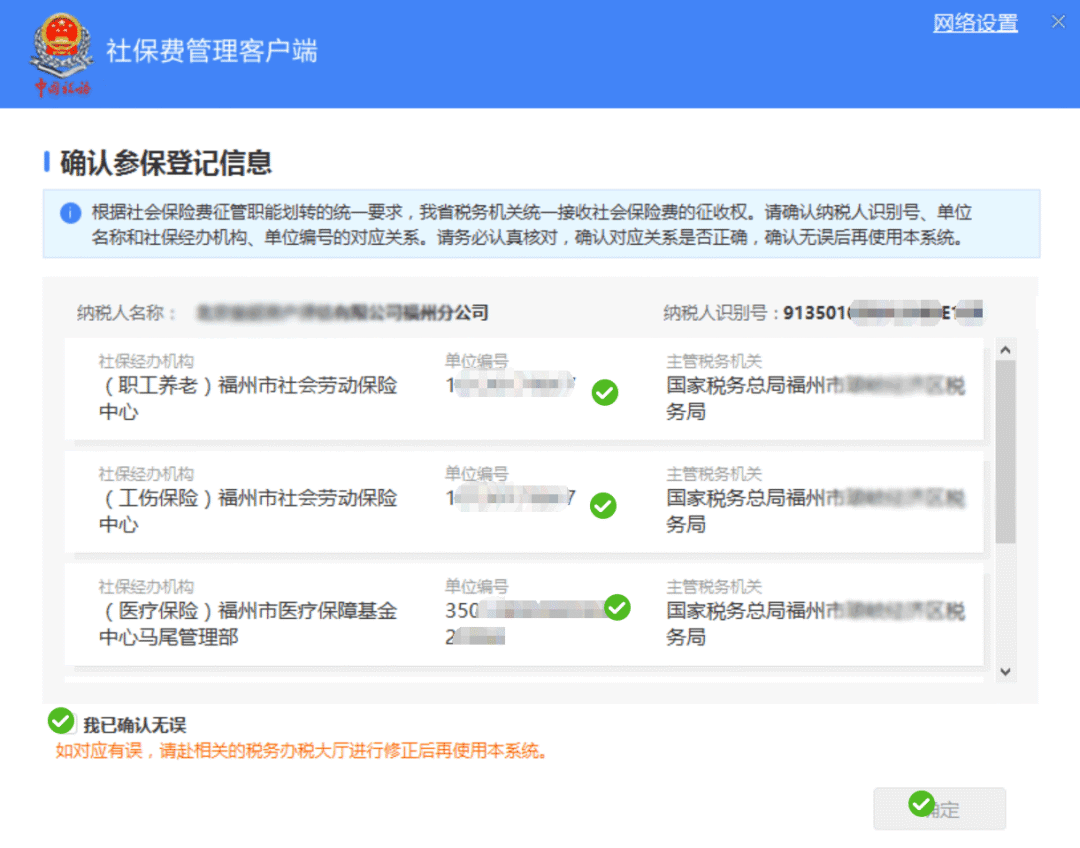1080x848 pixels.
Task: Close the 社保费管理客户端 window
Action: click(1058, 22)
